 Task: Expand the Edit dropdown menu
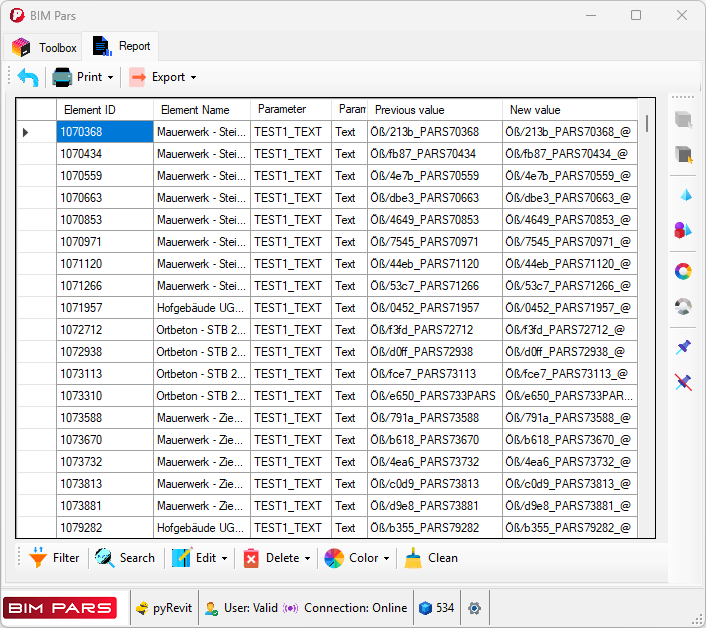click(224, 559)
